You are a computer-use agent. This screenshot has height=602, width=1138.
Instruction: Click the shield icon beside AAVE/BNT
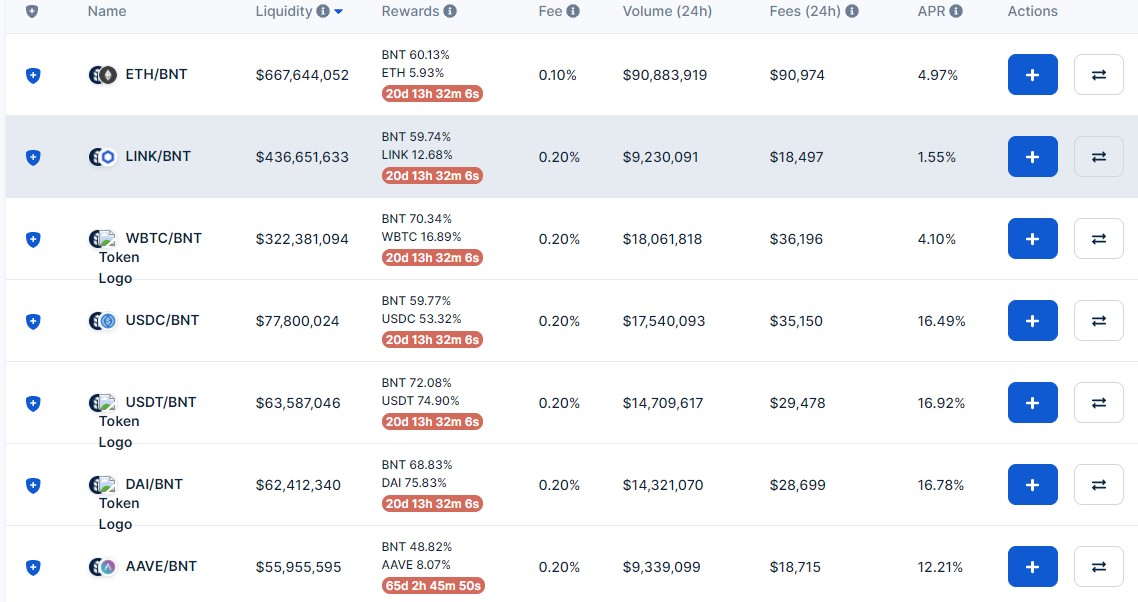33,567
